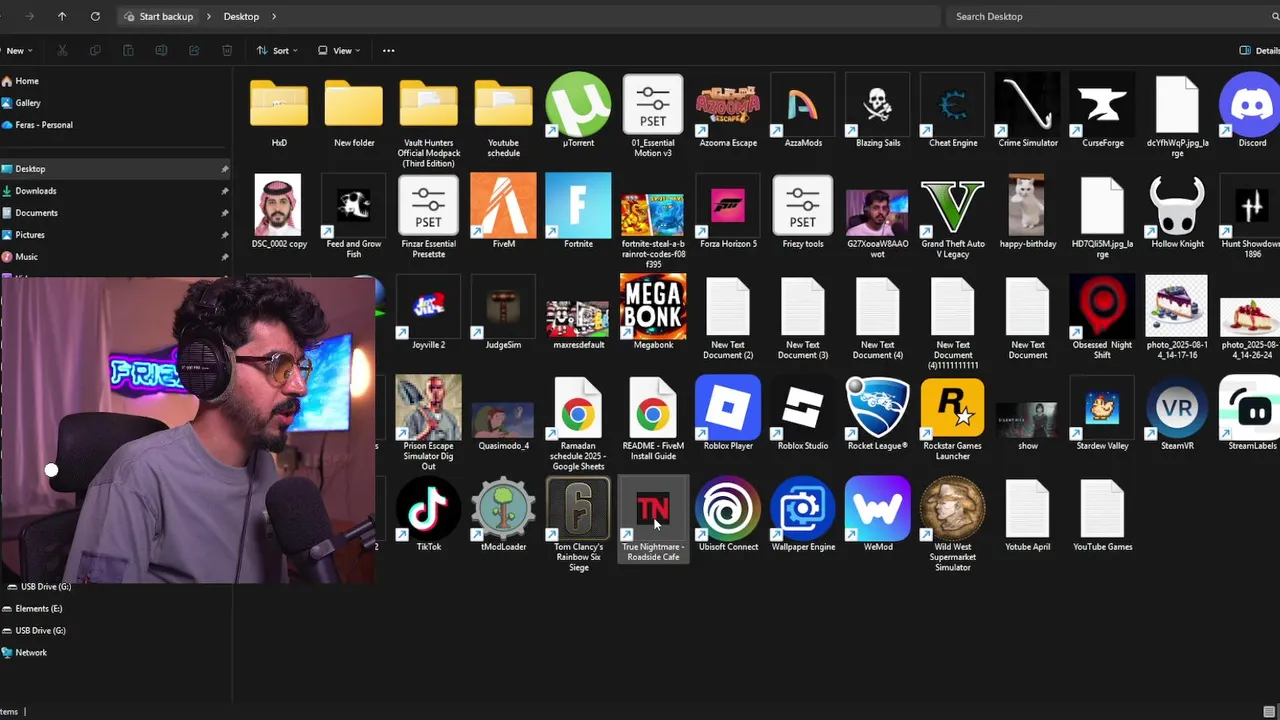Screen dimensions: 1280x720
Task: Open the TikTok shortcut
Action: [428, 515]
